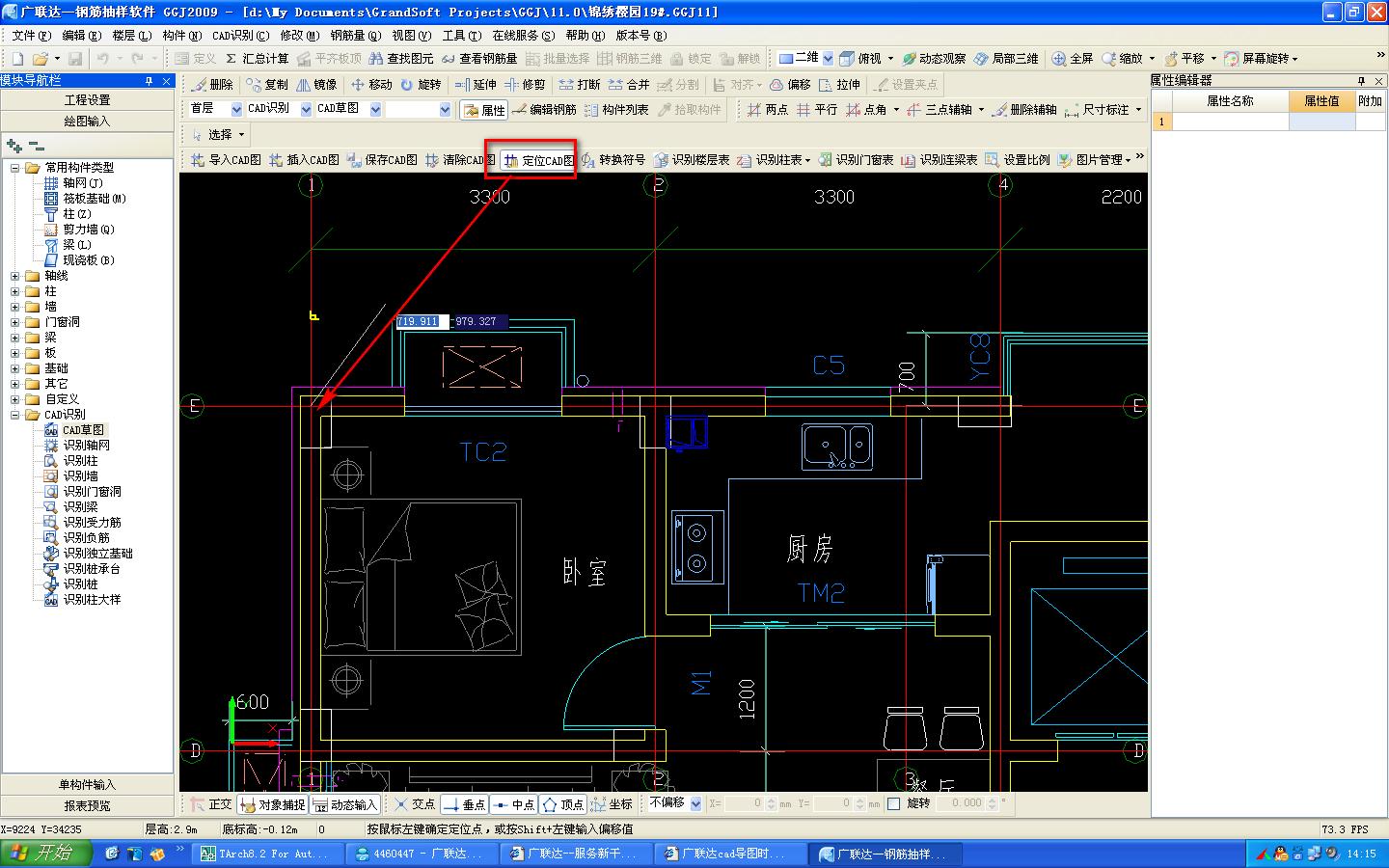Toggle 正交 orthogonal mode
The image size is (1389, 868).
point(210,804)
